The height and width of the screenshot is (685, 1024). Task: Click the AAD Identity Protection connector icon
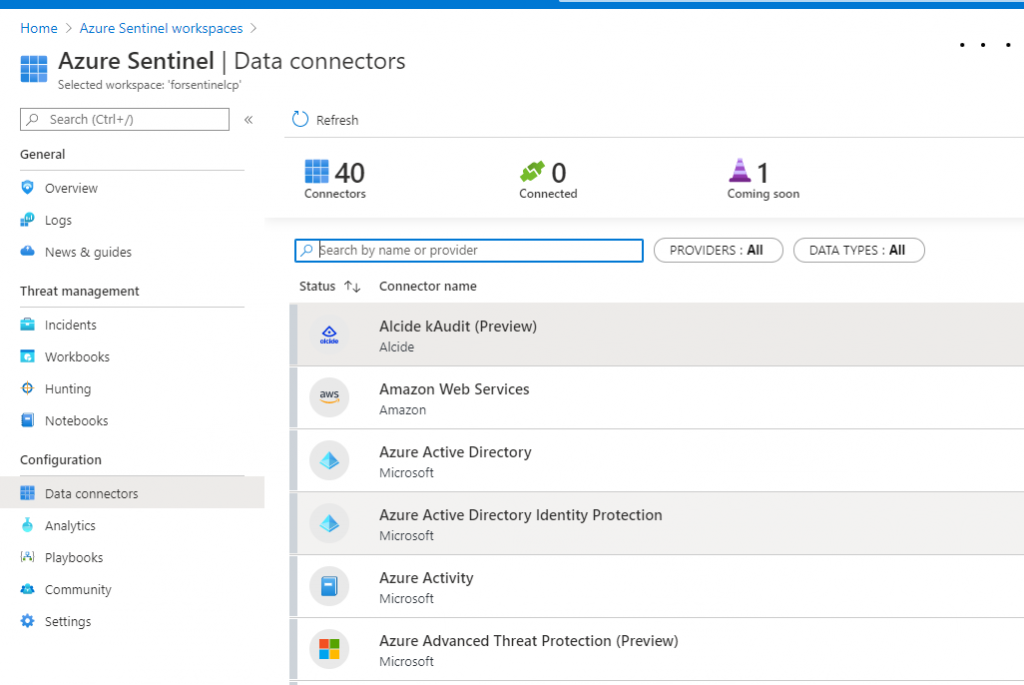pos(329,523)
